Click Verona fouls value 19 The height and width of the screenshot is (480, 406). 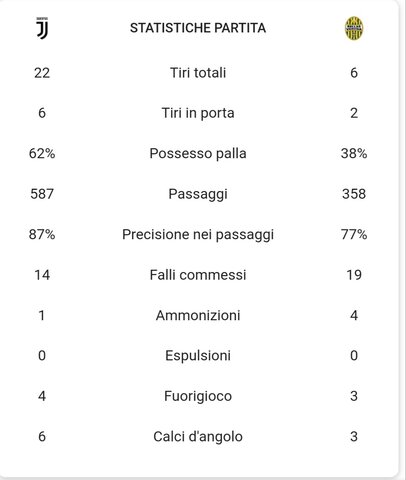[x=354, y=275]
